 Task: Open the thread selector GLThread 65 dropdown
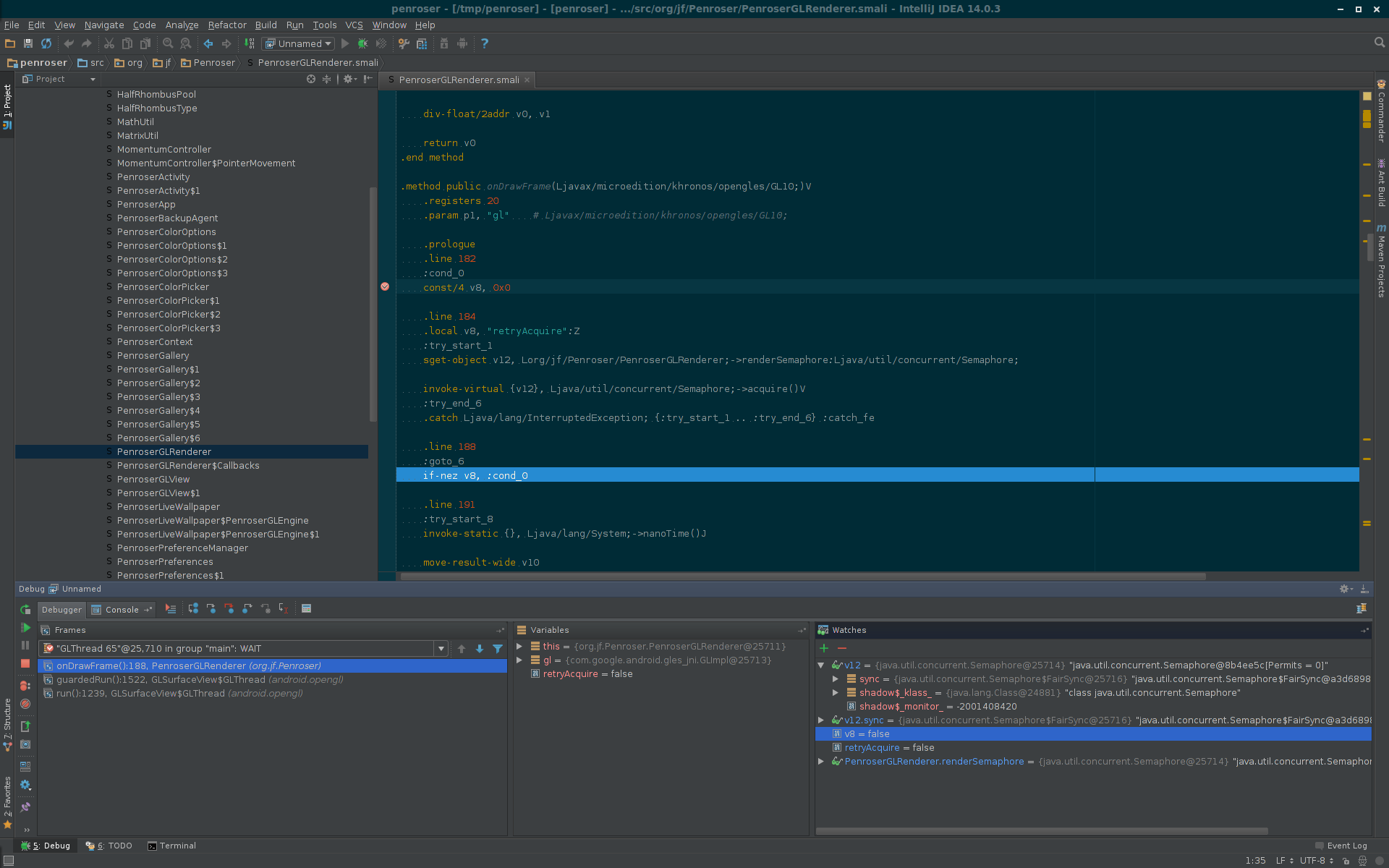441,649
